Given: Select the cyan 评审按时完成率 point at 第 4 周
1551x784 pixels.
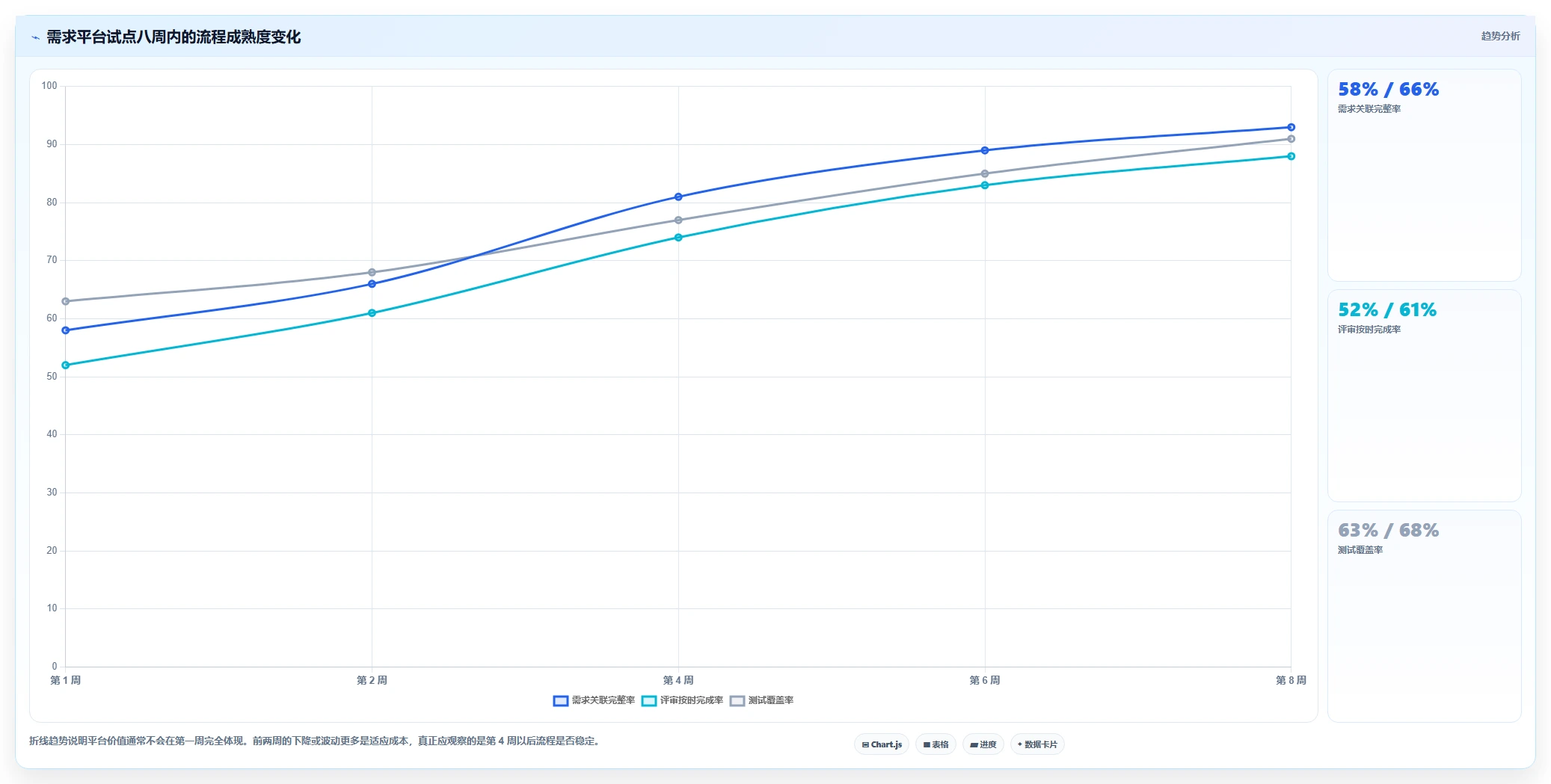Looking at the screenshot, I should [678, 238].
